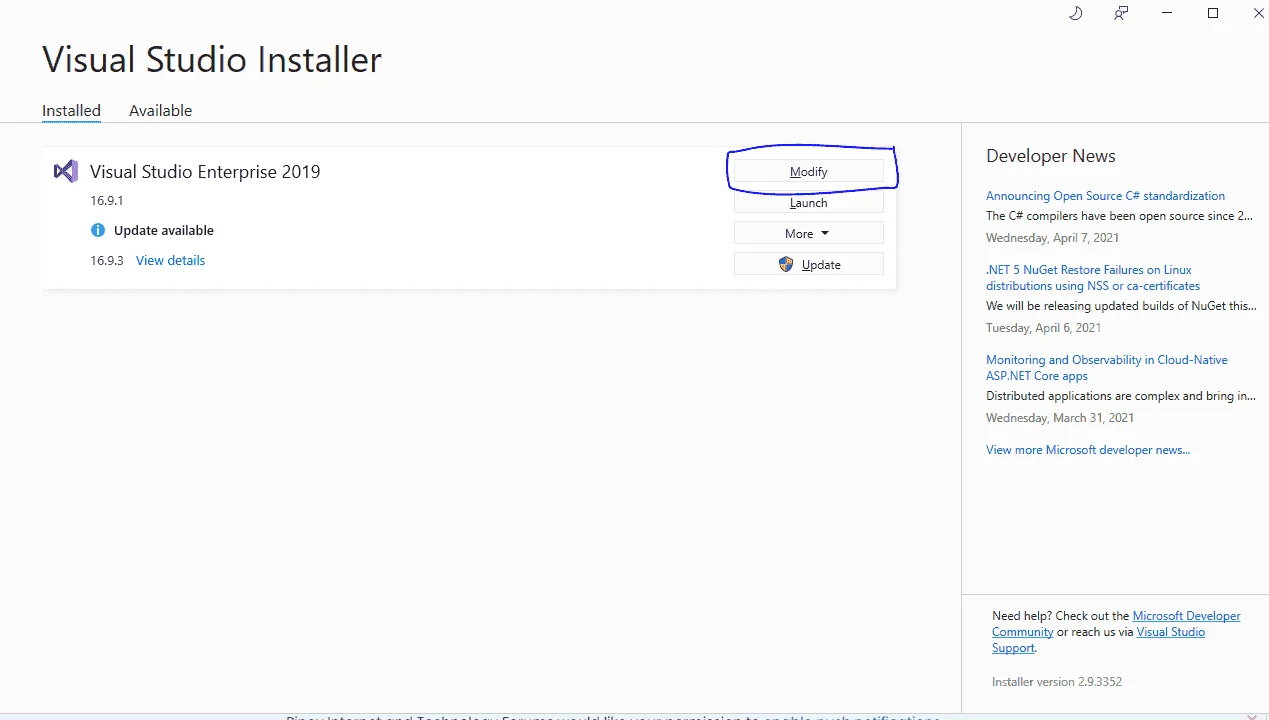Screen dimensions: 1269x720
Task: Open Monitoring and Observability in Cloud-Native article
Action: click(x=1107, y=368)
